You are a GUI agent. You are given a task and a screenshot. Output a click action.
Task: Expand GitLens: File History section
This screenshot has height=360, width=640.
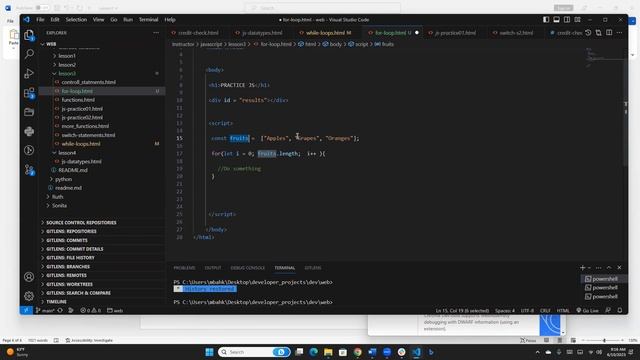70,258
